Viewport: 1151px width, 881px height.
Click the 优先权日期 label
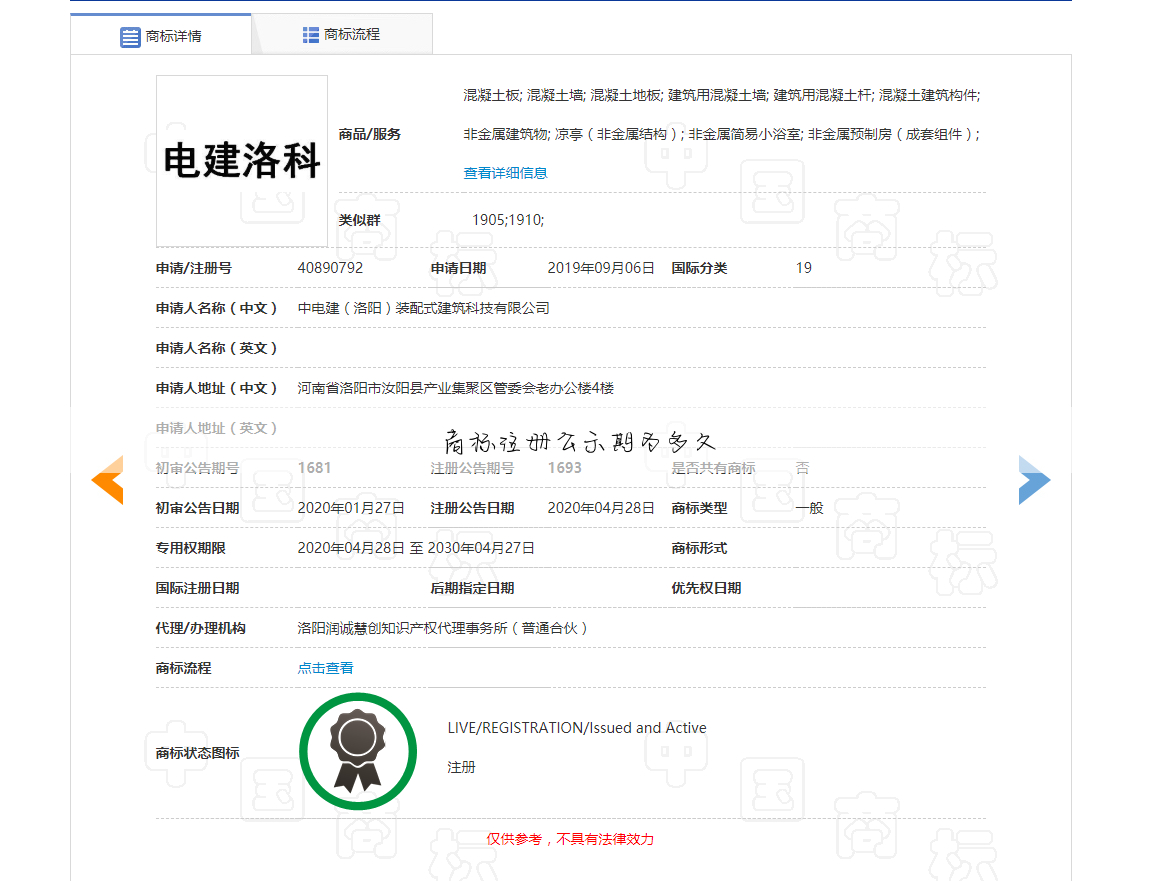pyautogui.click(x=706, y=588)
